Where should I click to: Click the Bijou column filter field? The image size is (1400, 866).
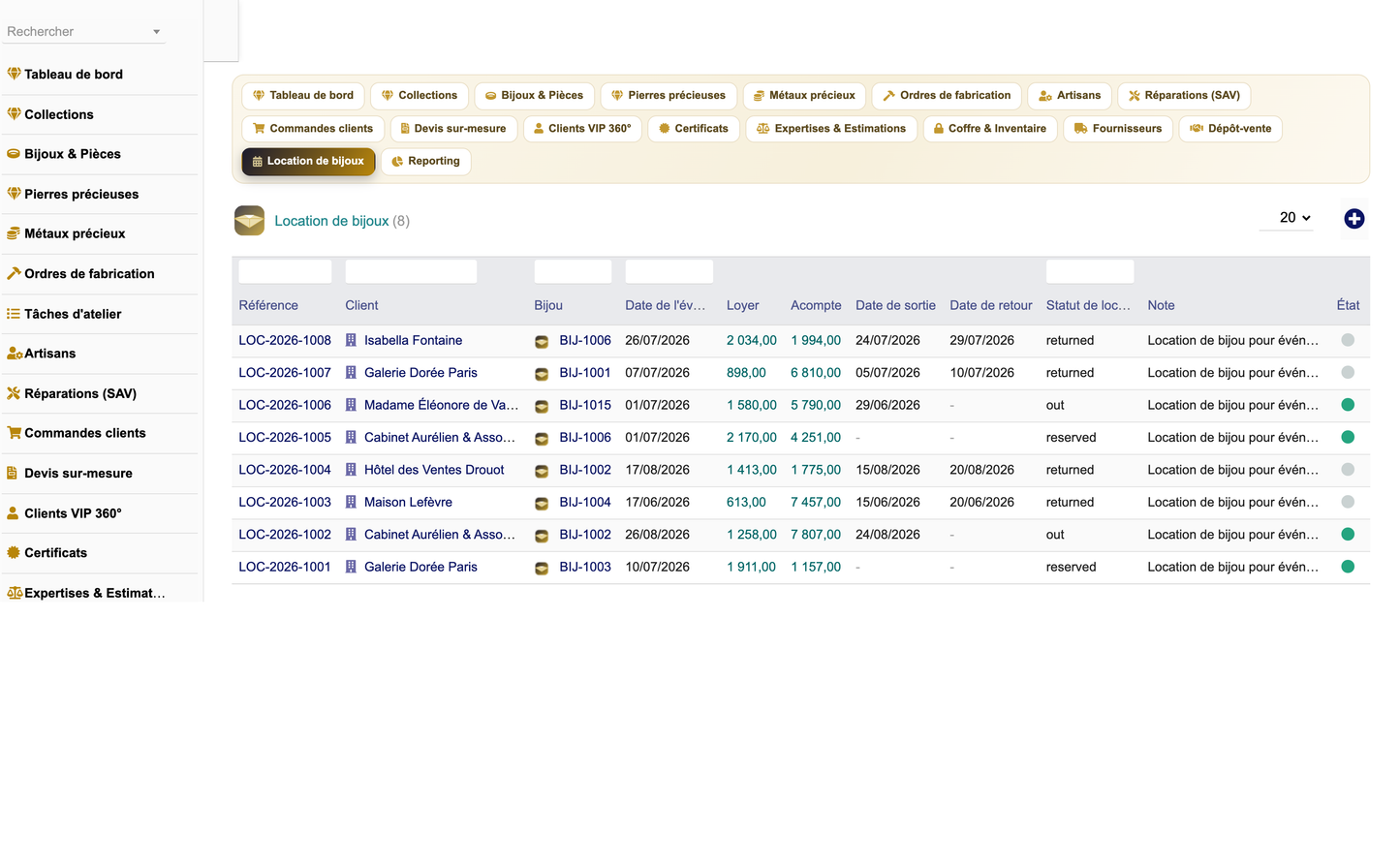point(573,271)
